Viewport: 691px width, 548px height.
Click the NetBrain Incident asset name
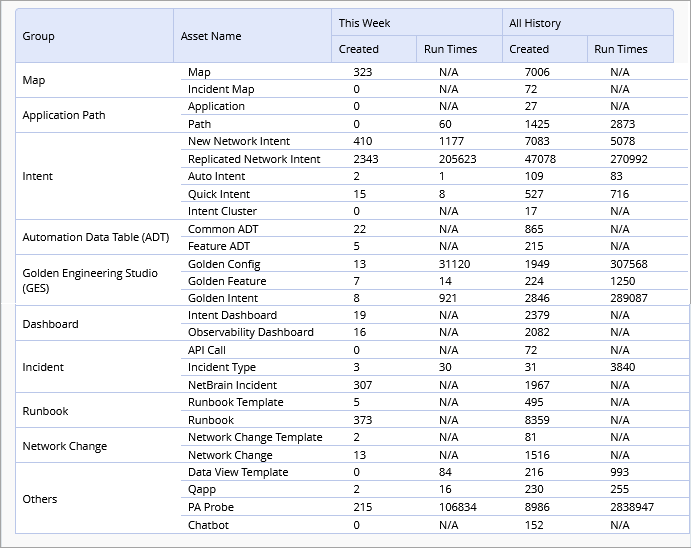[x=232, y=385]
